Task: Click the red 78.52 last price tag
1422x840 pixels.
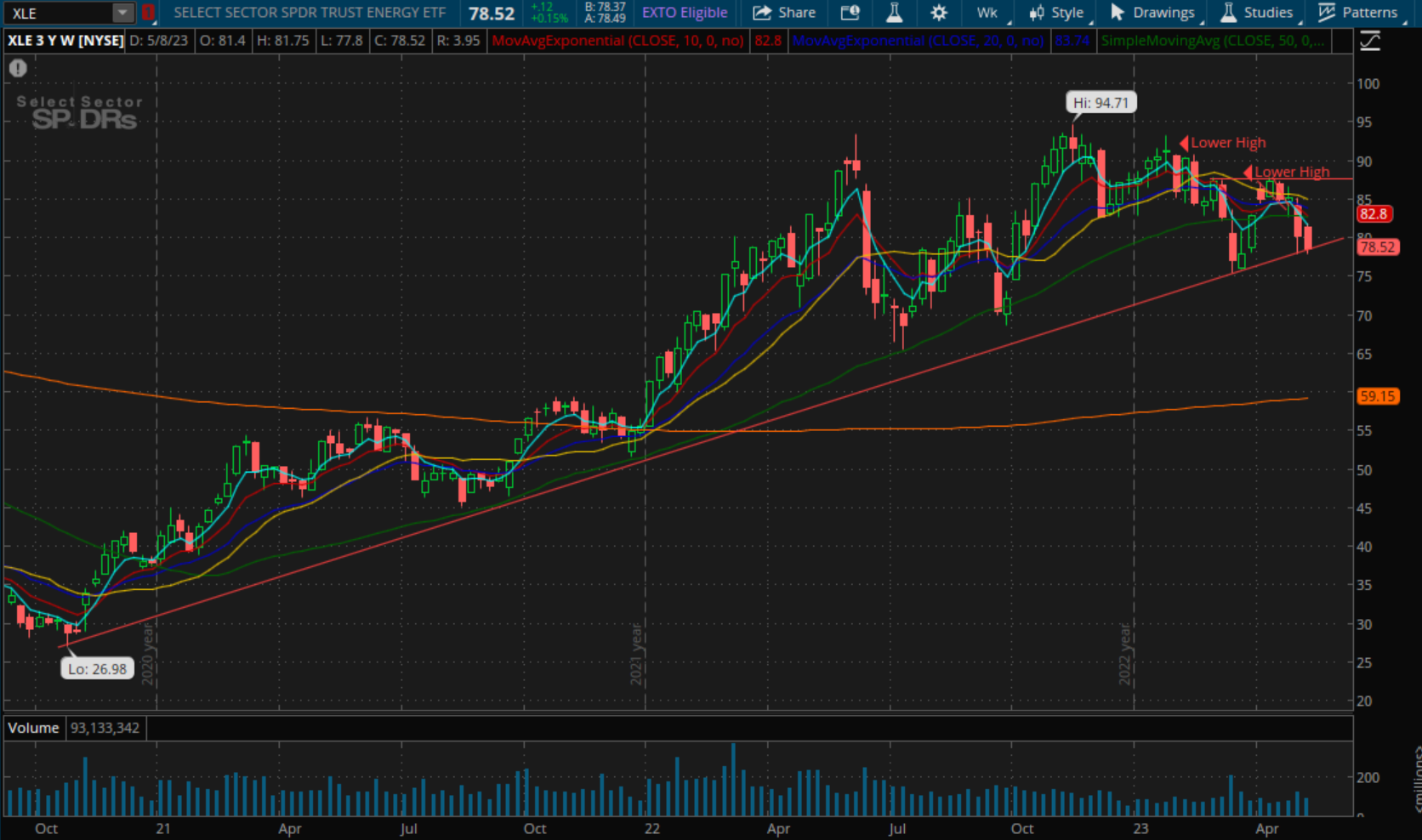Action: [x=1377, y=247]
